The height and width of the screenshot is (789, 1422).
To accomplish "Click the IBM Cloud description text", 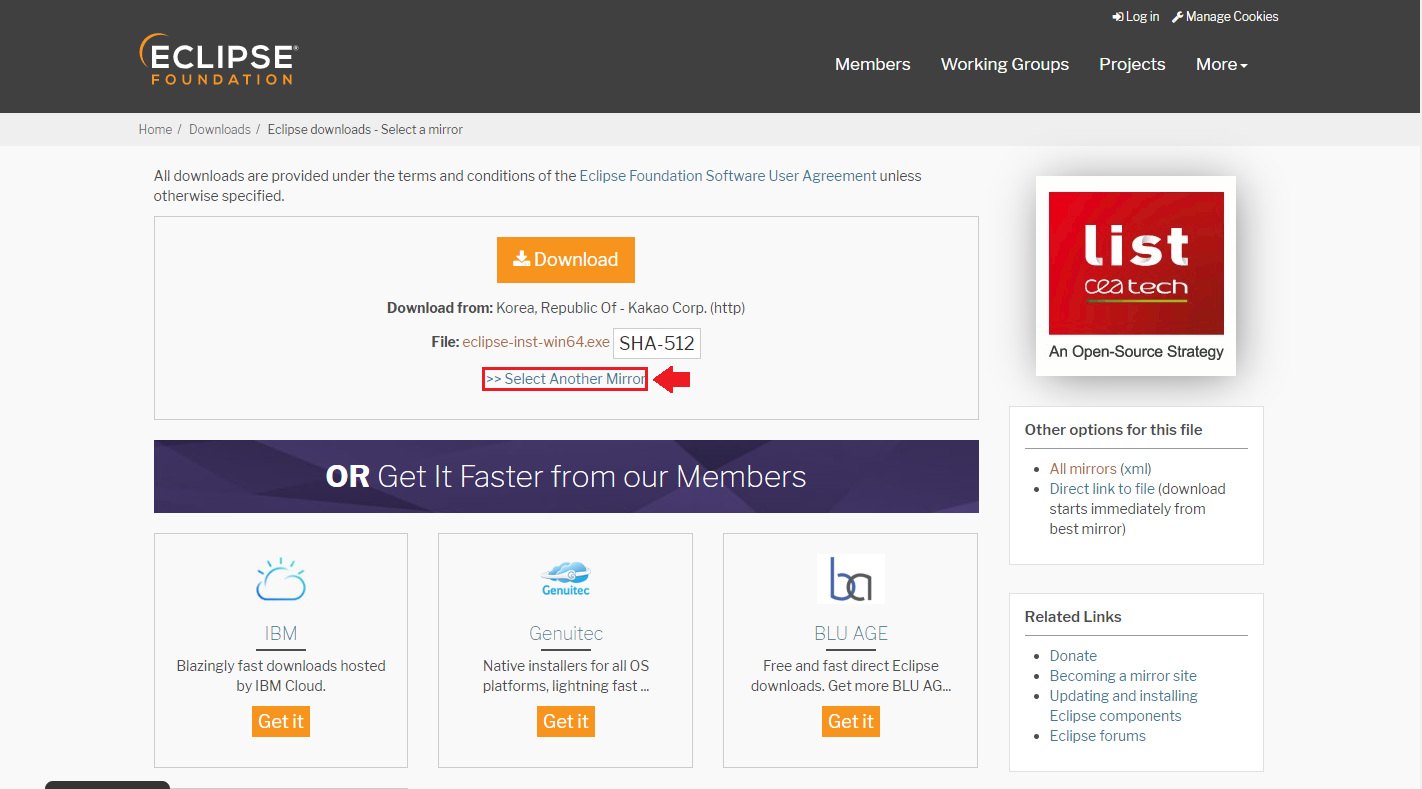I will click(281, 676).
